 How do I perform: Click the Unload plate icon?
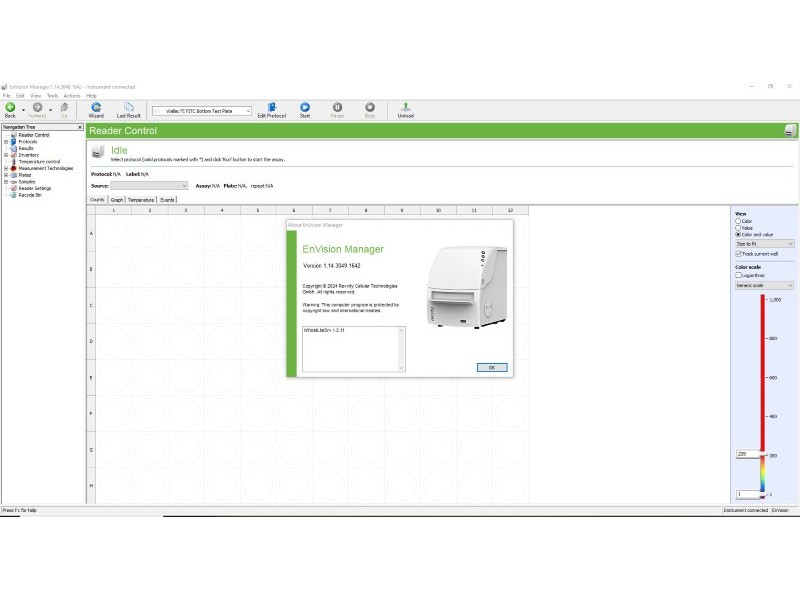coord(406,107)
